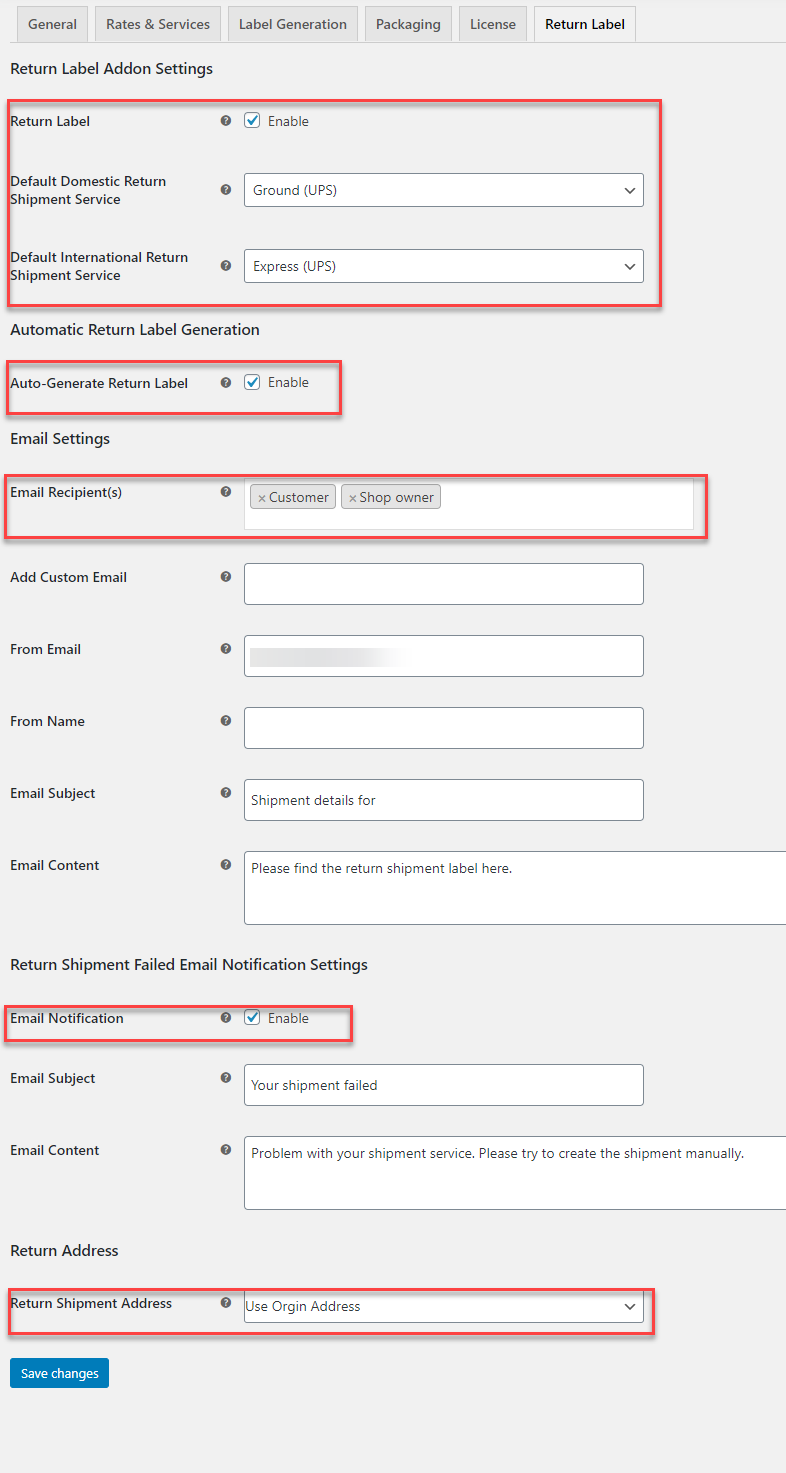
Task: Switch to the Rates & Services tab
Action: coord(158,24)
